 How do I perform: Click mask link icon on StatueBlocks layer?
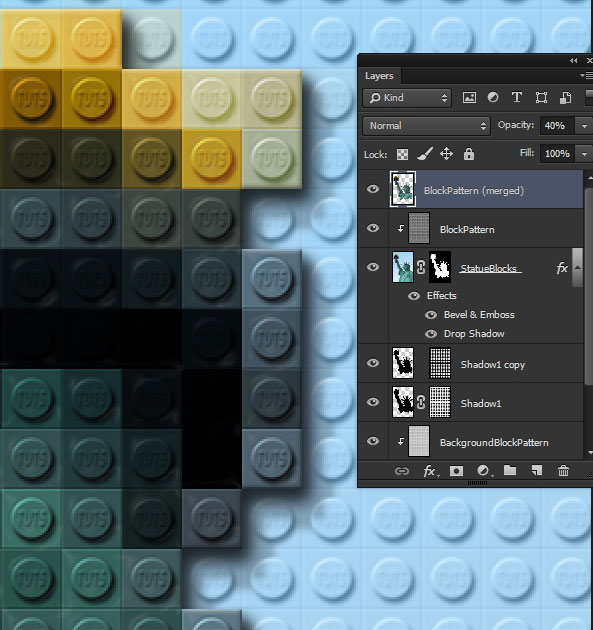tap(421, 267)
